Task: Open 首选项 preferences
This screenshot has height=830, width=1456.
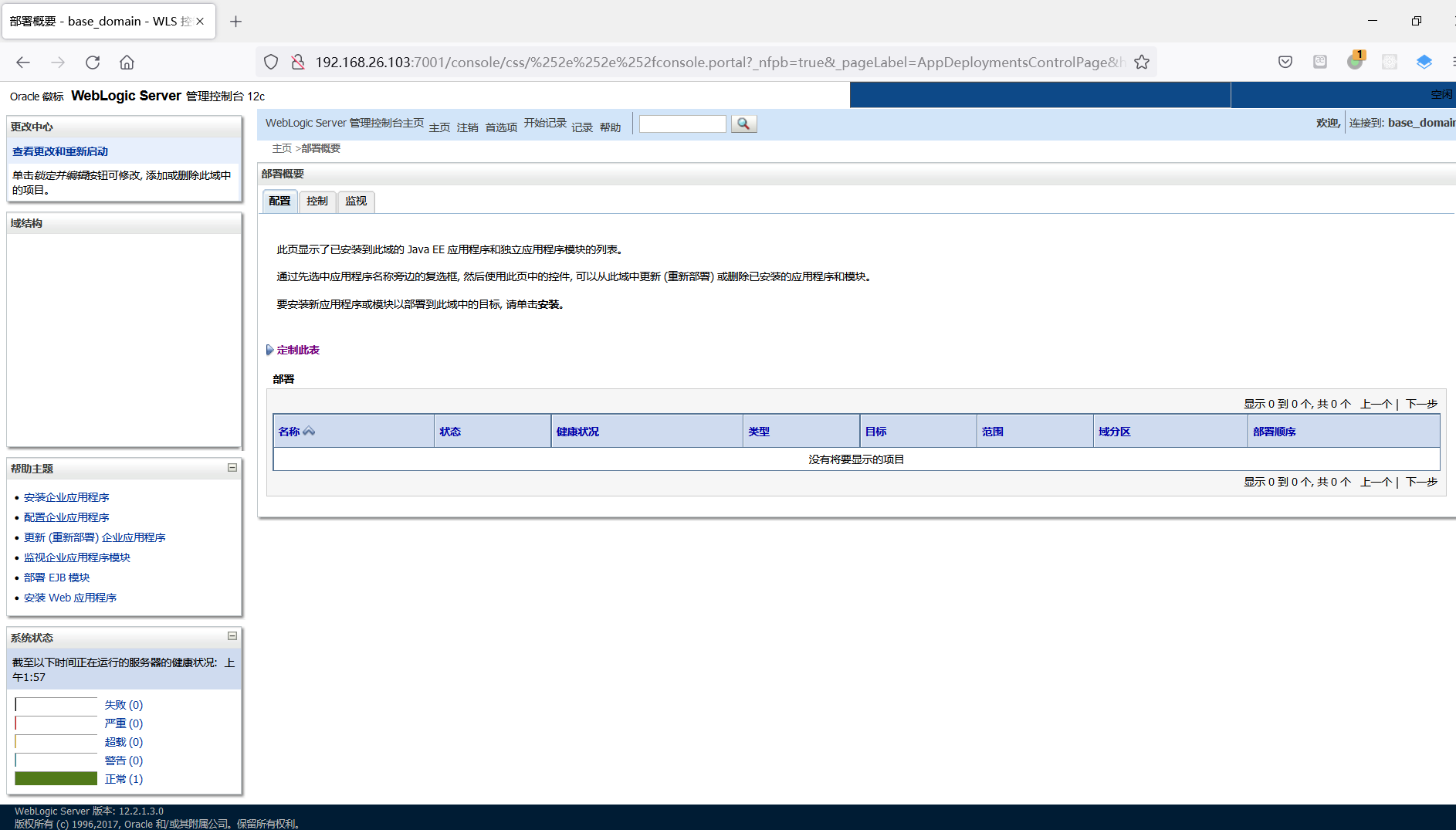Action: point(501,127)
